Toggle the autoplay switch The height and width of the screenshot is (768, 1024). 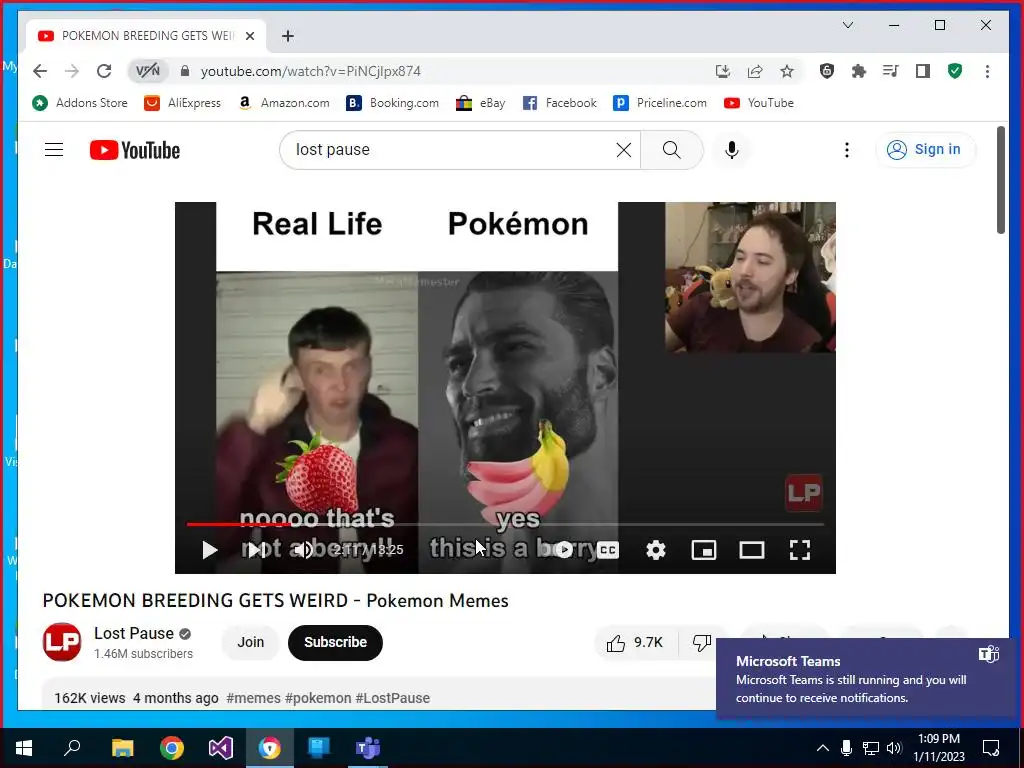(560, 550)
